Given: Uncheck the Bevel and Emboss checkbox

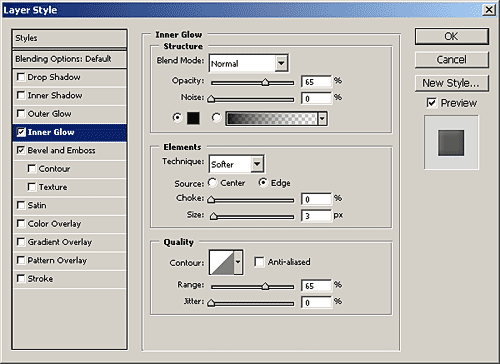Looking at the screenshot, I should click(21, 150).
